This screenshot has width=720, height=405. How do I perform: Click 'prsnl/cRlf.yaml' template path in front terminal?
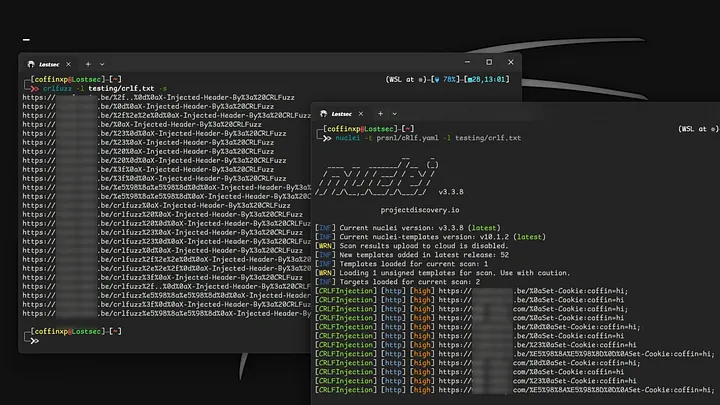(407, 138)
